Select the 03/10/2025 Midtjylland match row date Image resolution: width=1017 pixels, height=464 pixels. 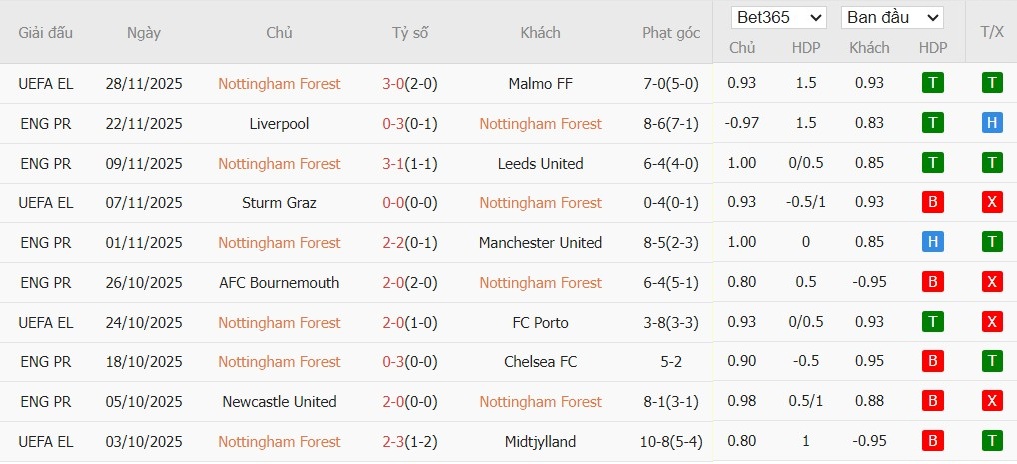(x=144, y=442)
